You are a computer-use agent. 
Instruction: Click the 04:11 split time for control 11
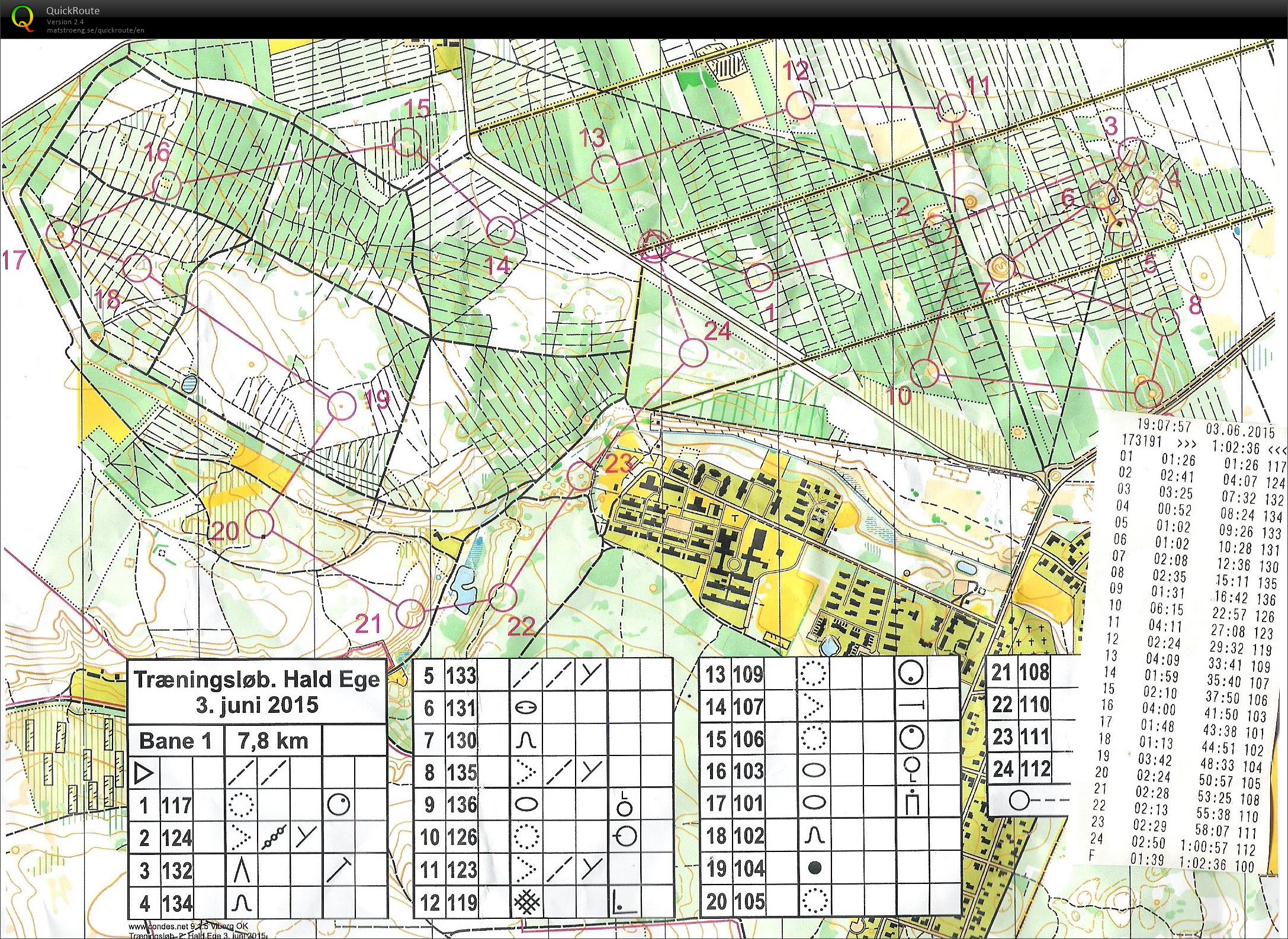(x=1165, y=625)
